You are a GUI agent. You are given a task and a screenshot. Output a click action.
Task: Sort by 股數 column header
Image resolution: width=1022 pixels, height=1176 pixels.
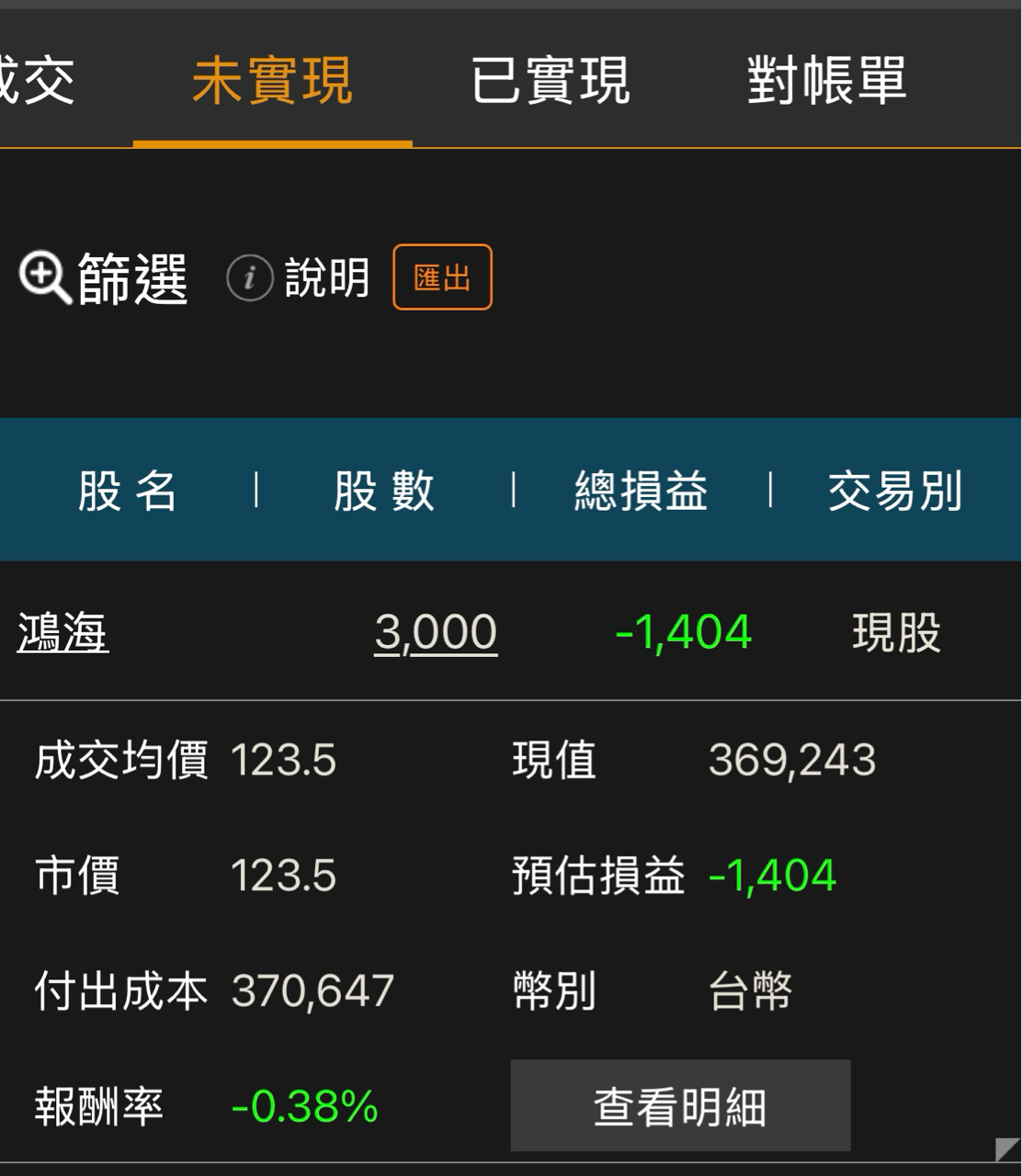tap(384, 491)
